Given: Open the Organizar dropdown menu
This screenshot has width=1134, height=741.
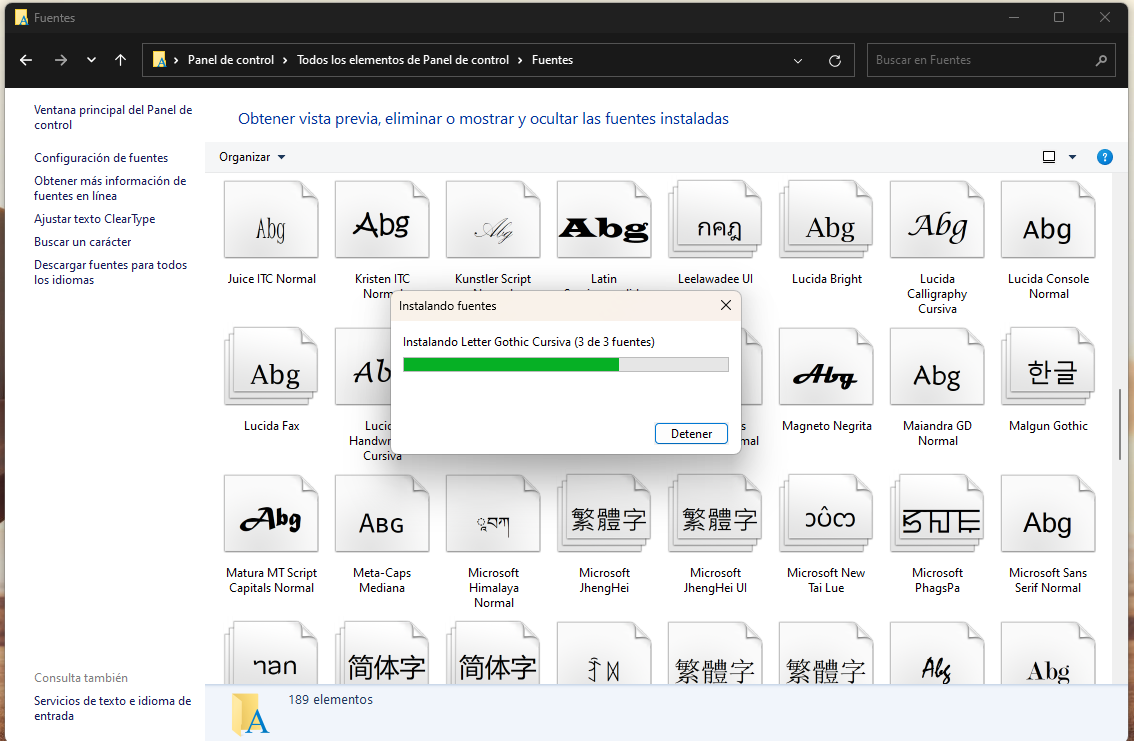Looking at the screenshot, I should coord(252,157).
